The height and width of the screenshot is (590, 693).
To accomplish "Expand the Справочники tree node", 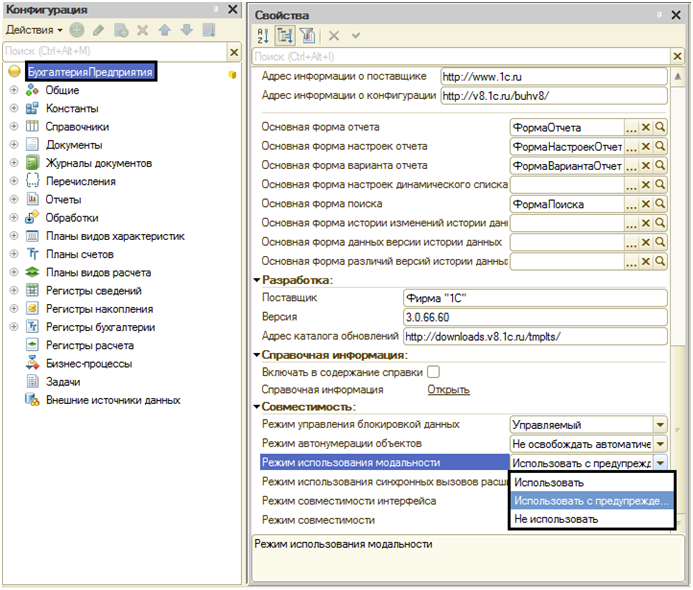I will pyautogui.click(x=14, y=127).
